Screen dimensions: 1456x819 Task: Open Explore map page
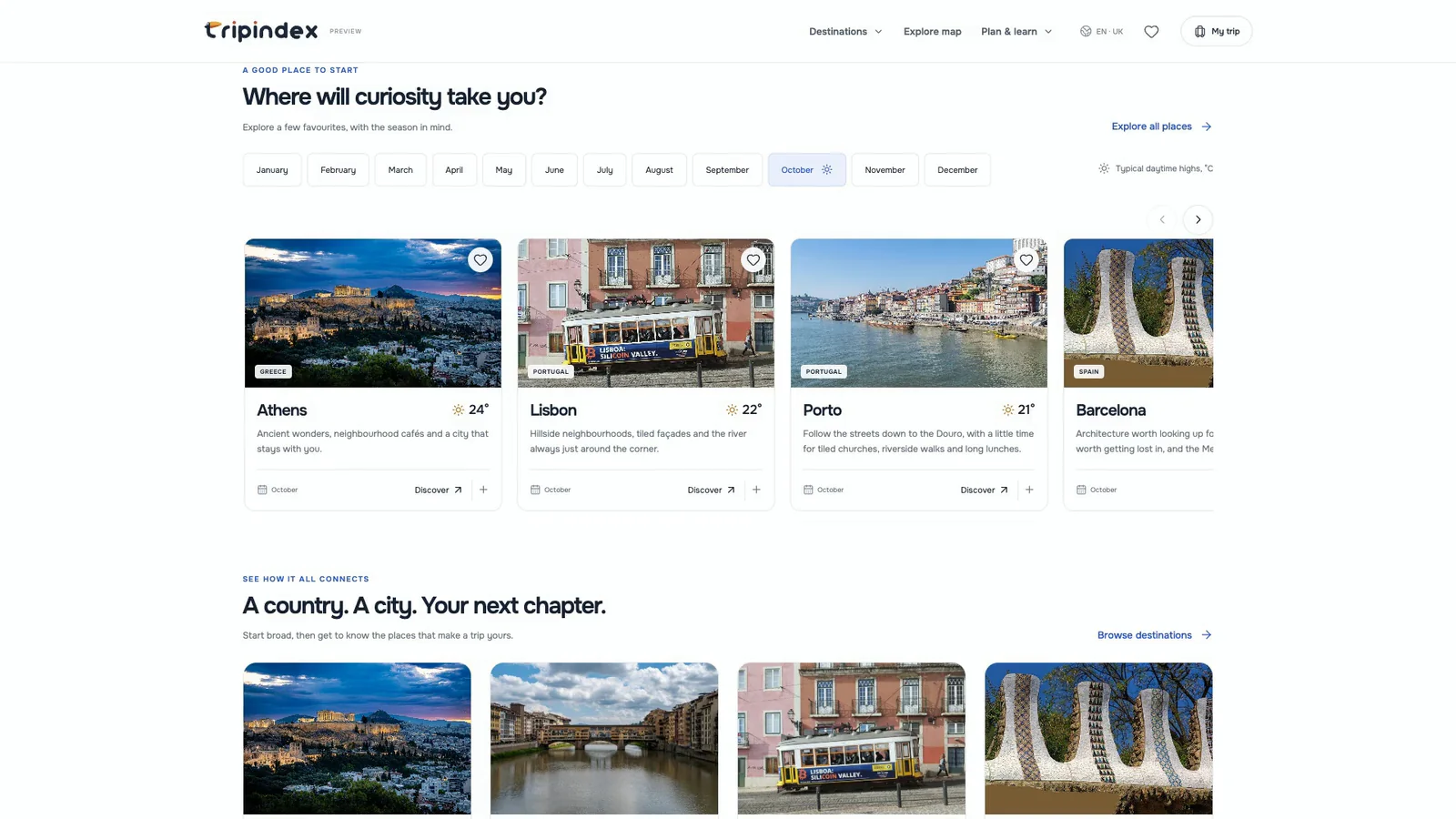point(932,32)
